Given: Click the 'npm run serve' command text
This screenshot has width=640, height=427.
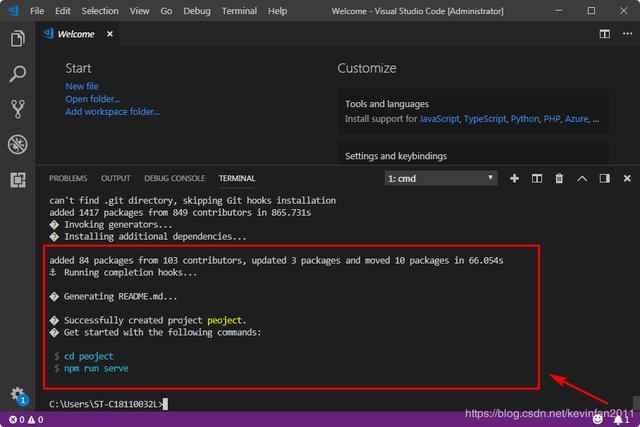Looking at the screenshot, I should [96, 368].
